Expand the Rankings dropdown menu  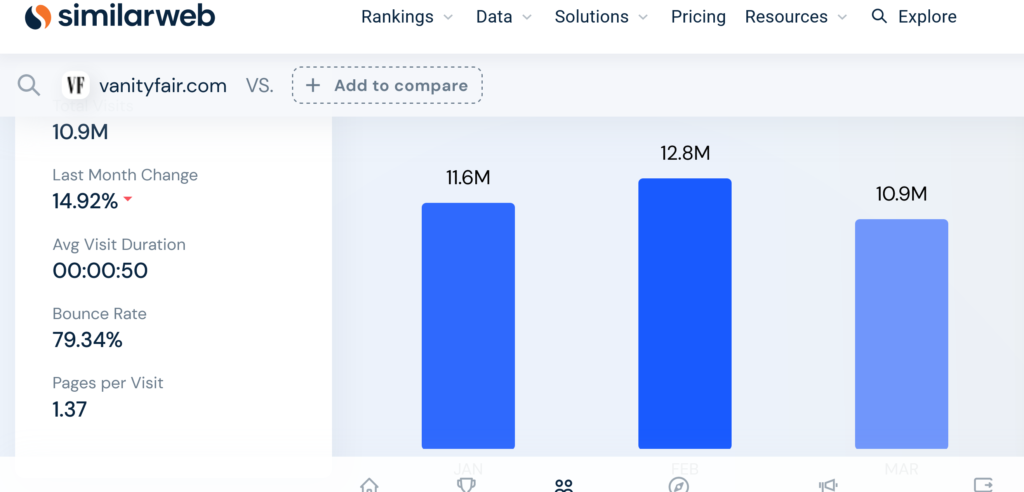click(x=406, y=17)
